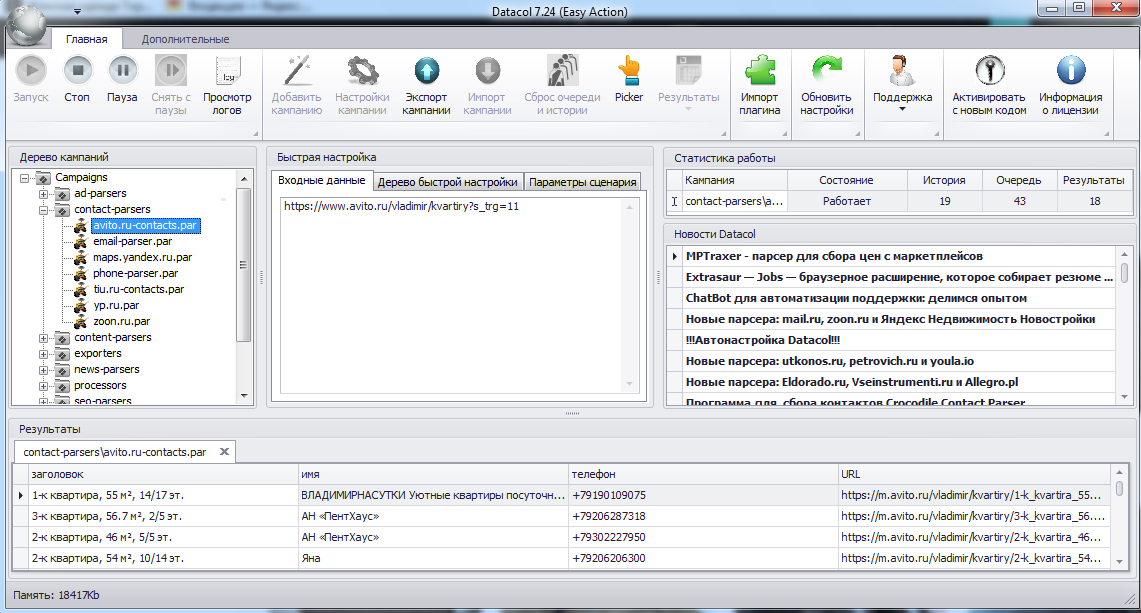Select avito.ru-contacts.par campaign
Viewport: 1141px width, 613px height.
click(x=145, y=226)
